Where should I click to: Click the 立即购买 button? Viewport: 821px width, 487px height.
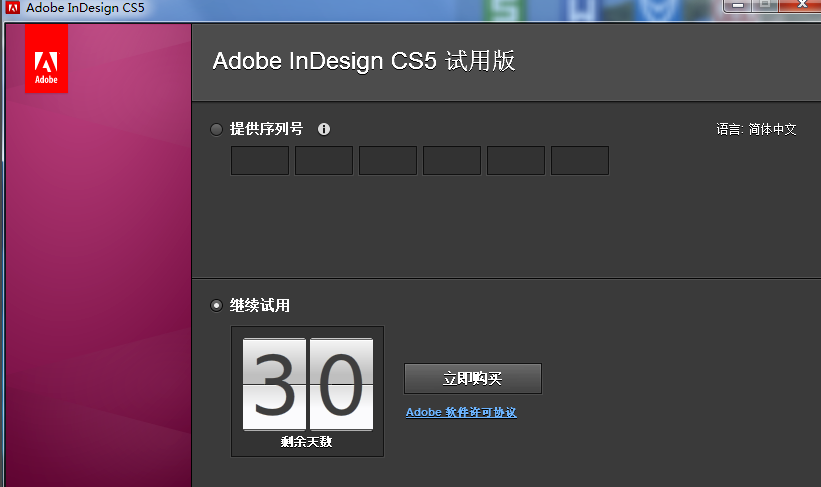click(x=473, y=379)
